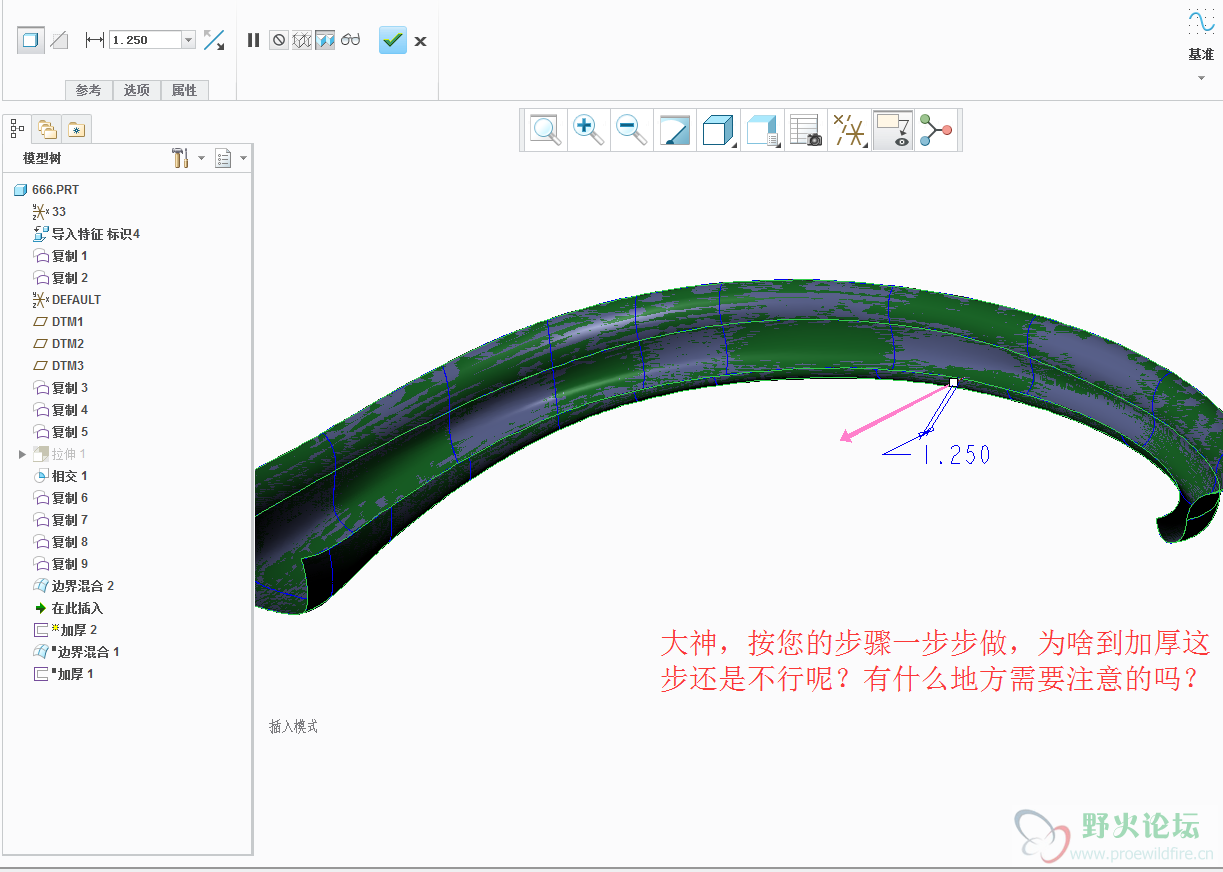Select the DEFAULT coordinate system
The height and width of the screenshot is (872, 1223).
pyautogui.click(x=76, y=300)
